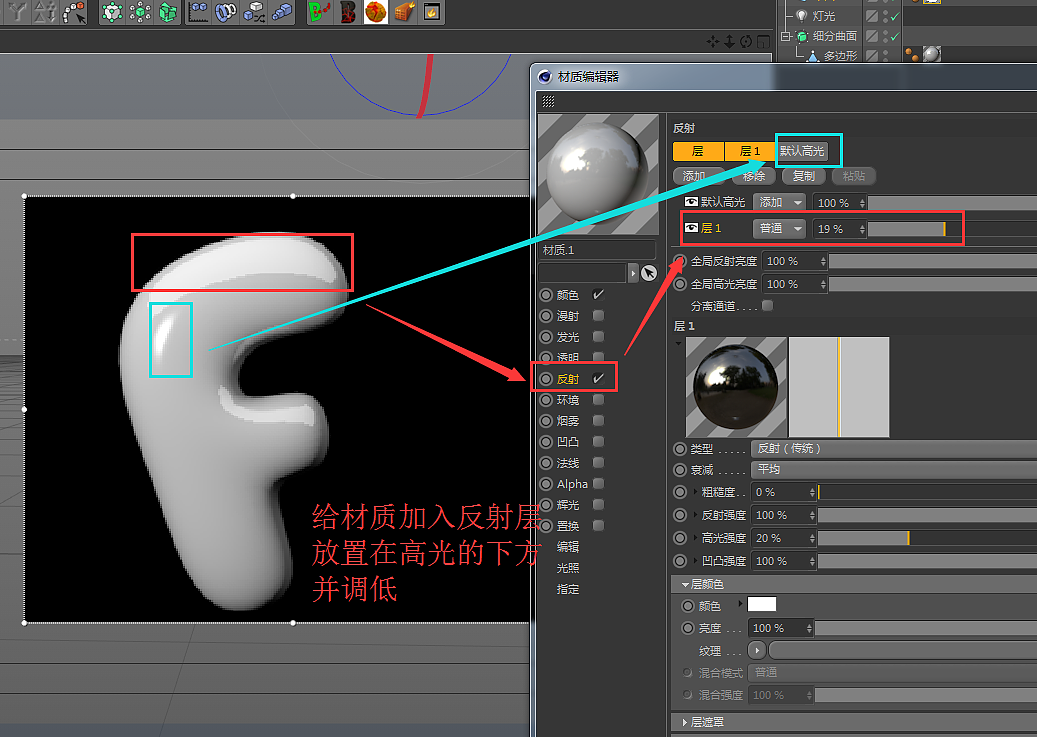Screen dimensions: 1037x737
Task: Click the viewport rotate camera icon
Action: pyautogui.click(x=746, y=42)
